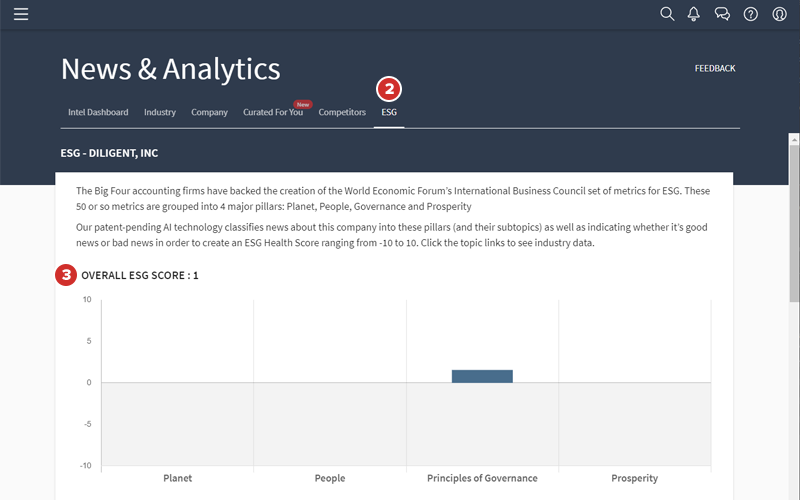The width and height of the screenshot is (800, 500).
Task: Click the red number 2 marker
Action: pos(389,89)
